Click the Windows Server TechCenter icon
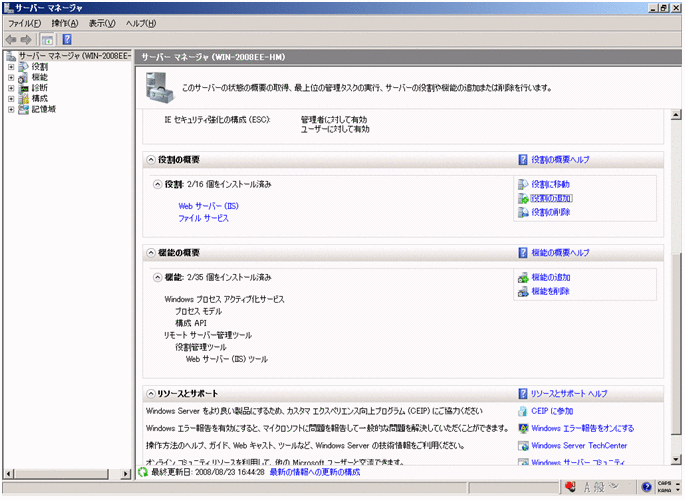The height and width of the screenshot is (500, 685). 523,446
